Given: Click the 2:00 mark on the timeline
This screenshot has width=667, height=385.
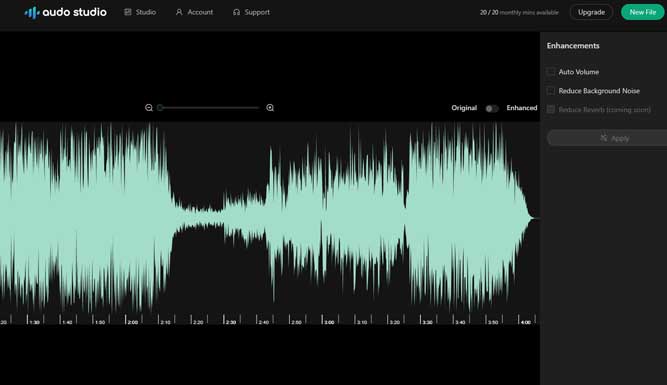Looking at the screenshot, I should click(133, 322).
